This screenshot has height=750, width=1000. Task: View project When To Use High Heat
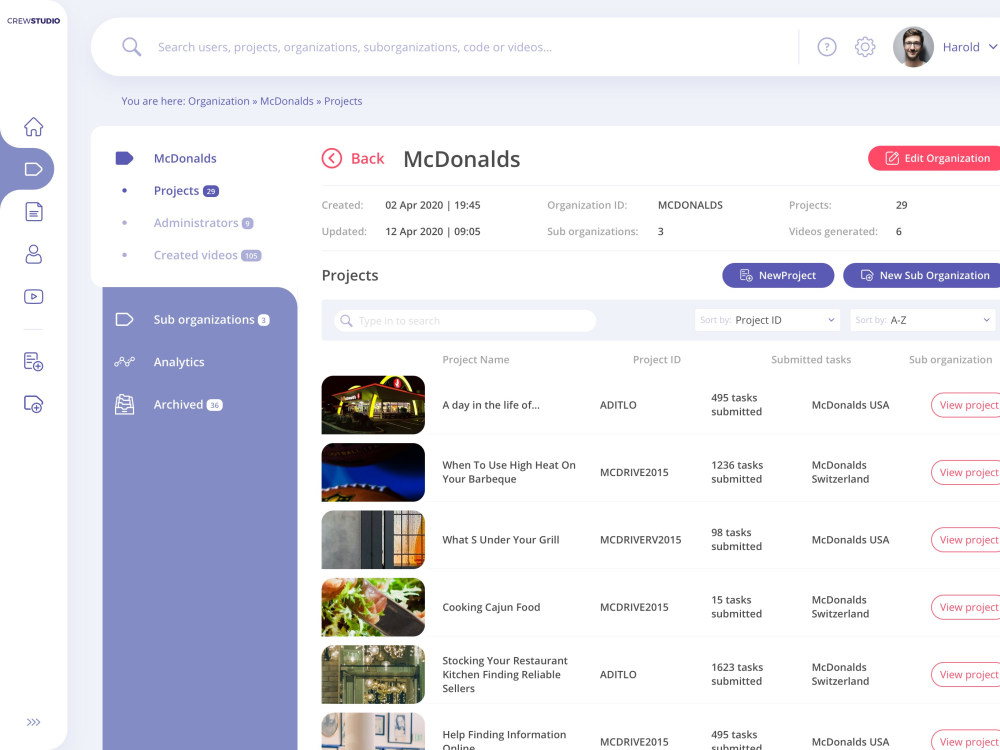(966, 473)
